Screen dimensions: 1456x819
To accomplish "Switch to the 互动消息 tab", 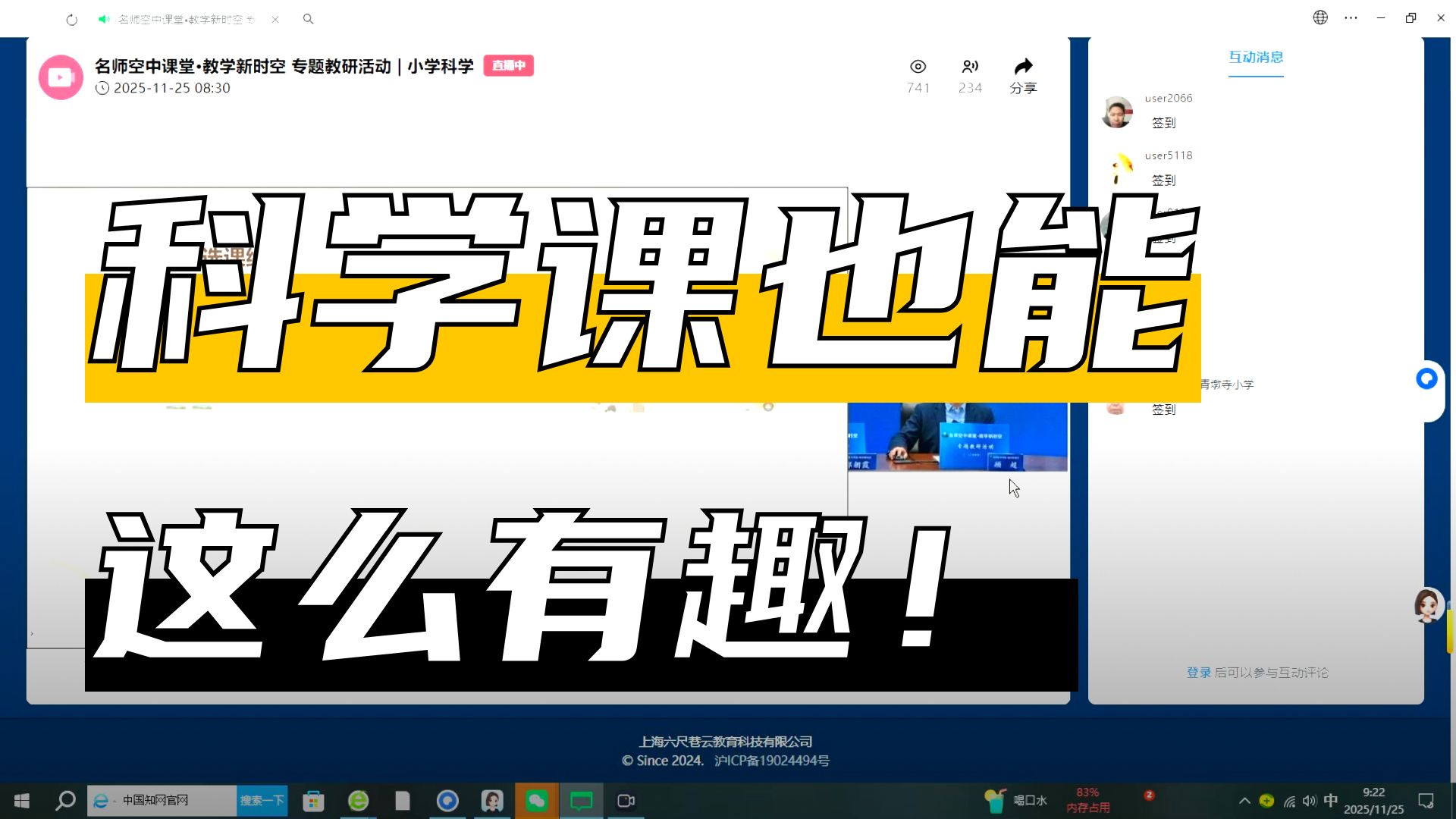I will 1256,58.
